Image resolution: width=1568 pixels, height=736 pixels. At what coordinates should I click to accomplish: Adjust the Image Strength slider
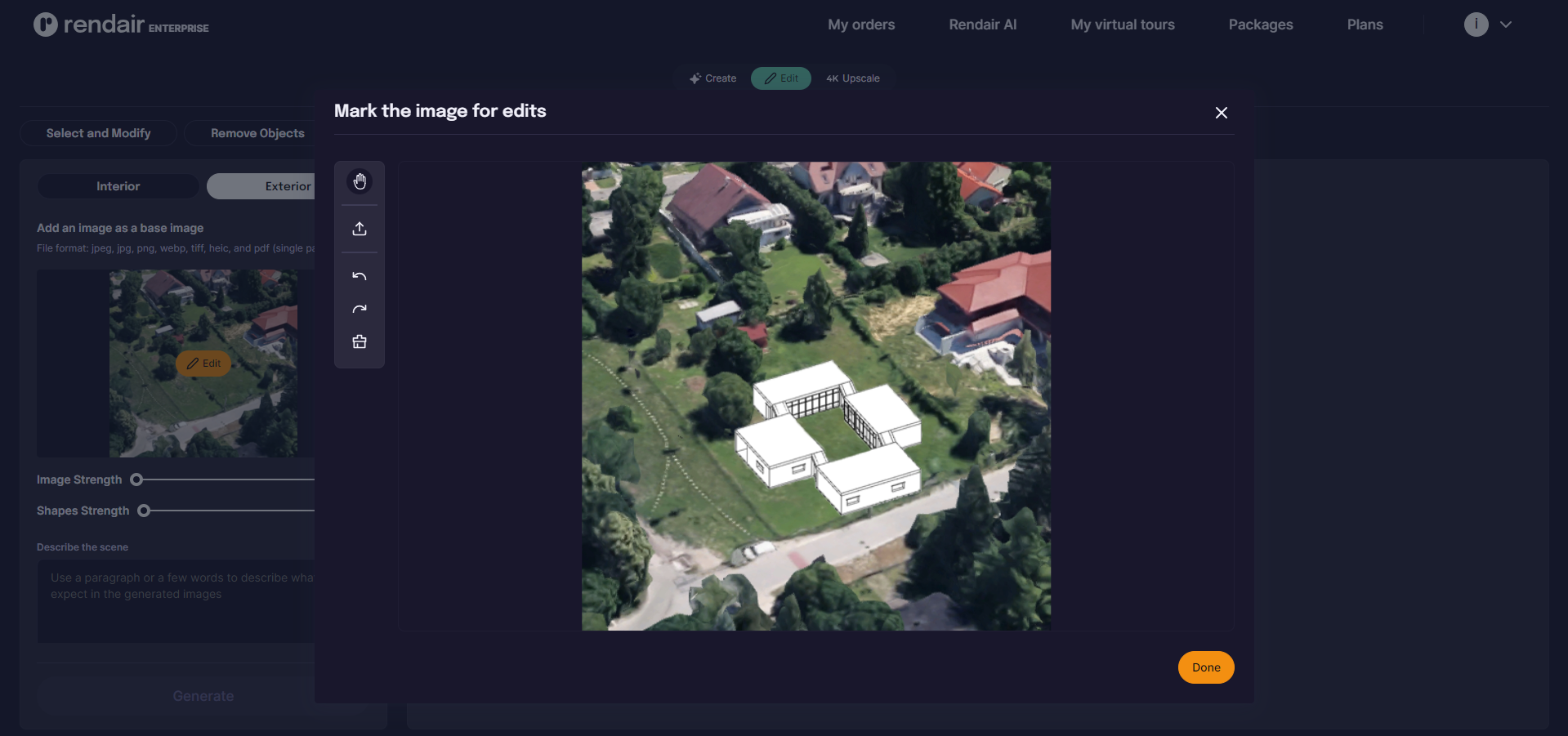coord(135,480)
